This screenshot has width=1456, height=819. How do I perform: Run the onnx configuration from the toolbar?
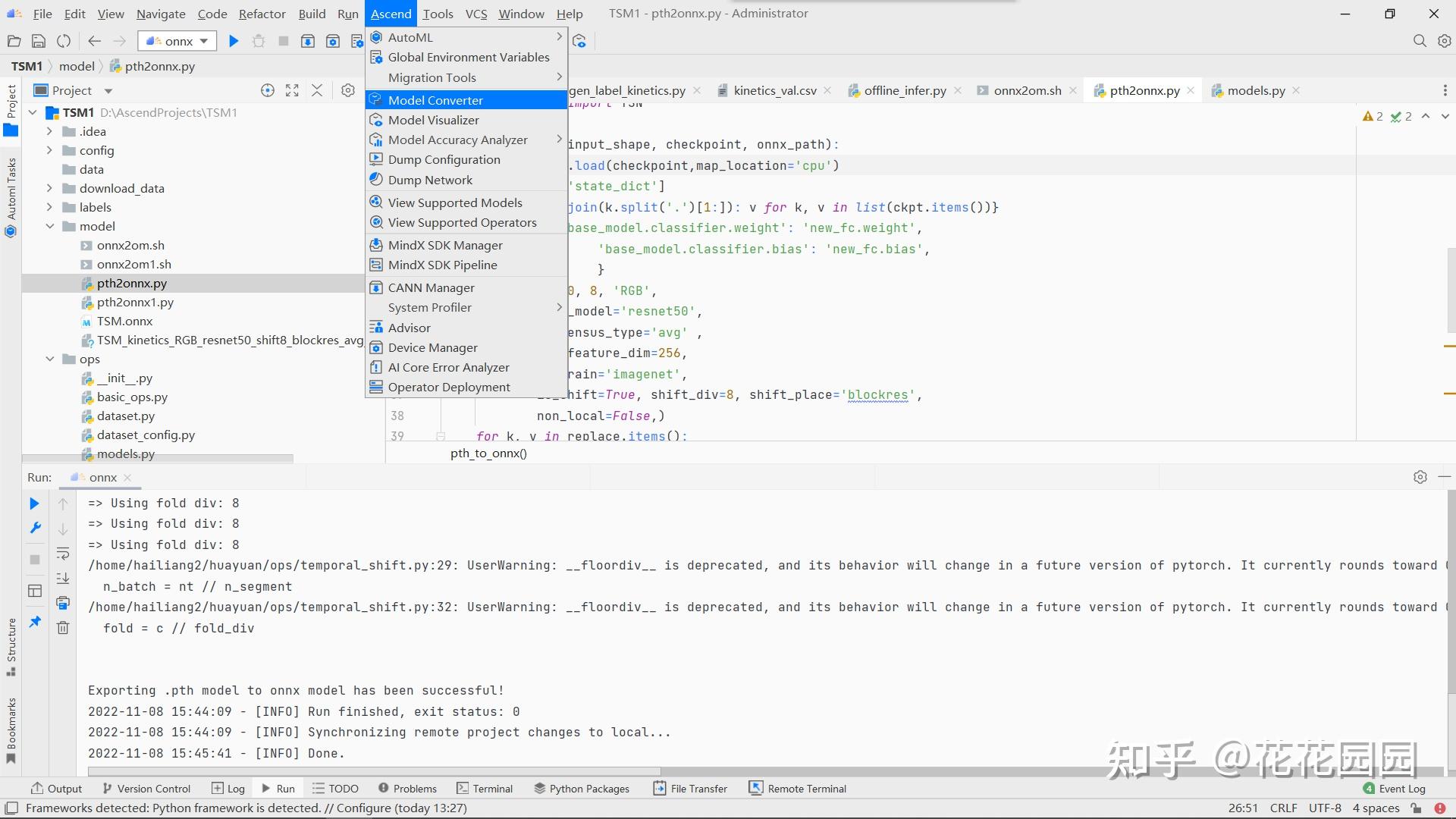pos(234,42)
